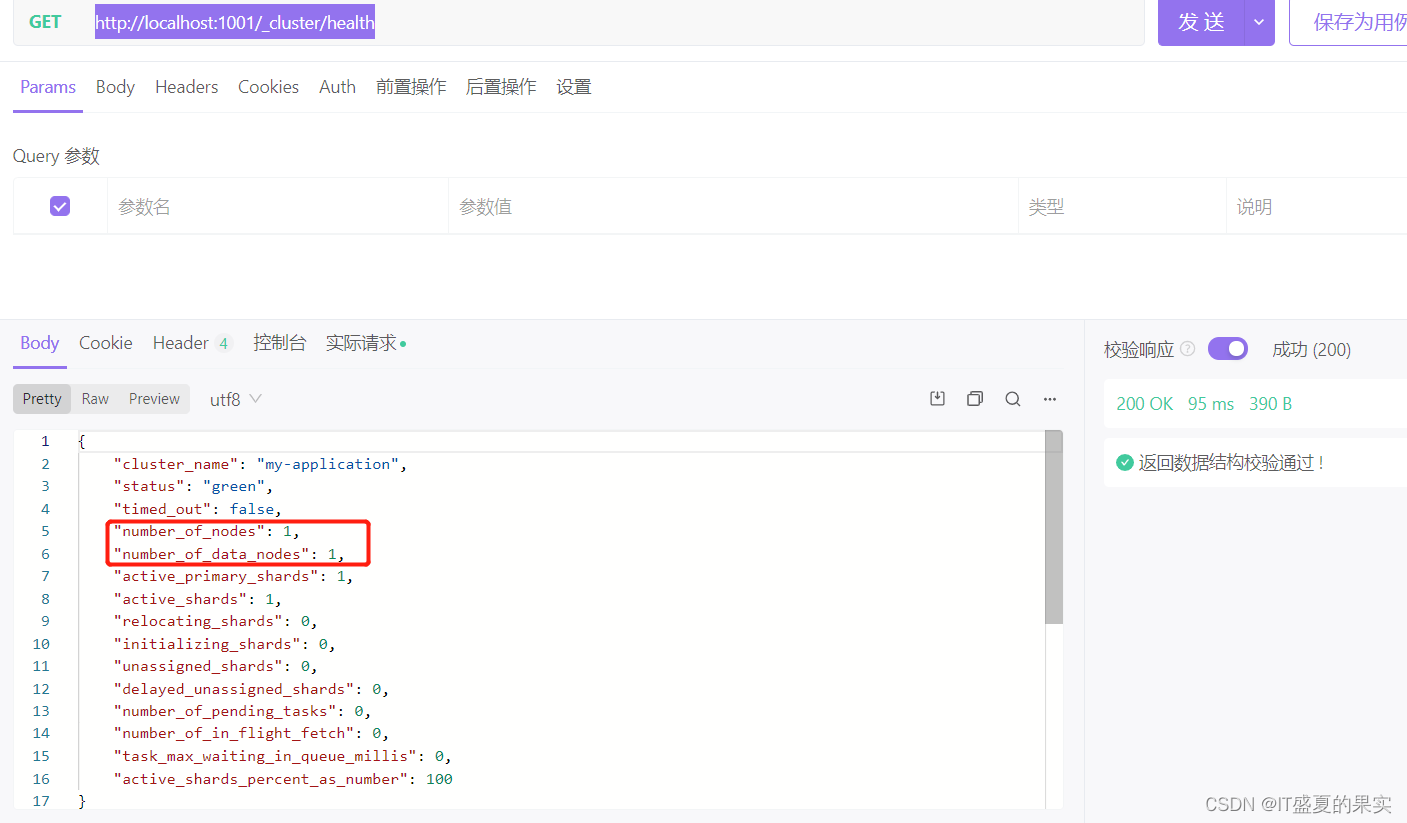The image size is (1407, 823).
Task: Open the GET method dropdown
Action: [46, 21]
